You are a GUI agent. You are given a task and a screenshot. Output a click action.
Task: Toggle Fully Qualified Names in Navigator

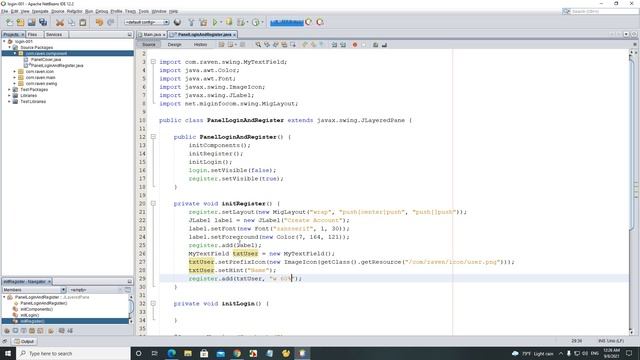[51, 331]
